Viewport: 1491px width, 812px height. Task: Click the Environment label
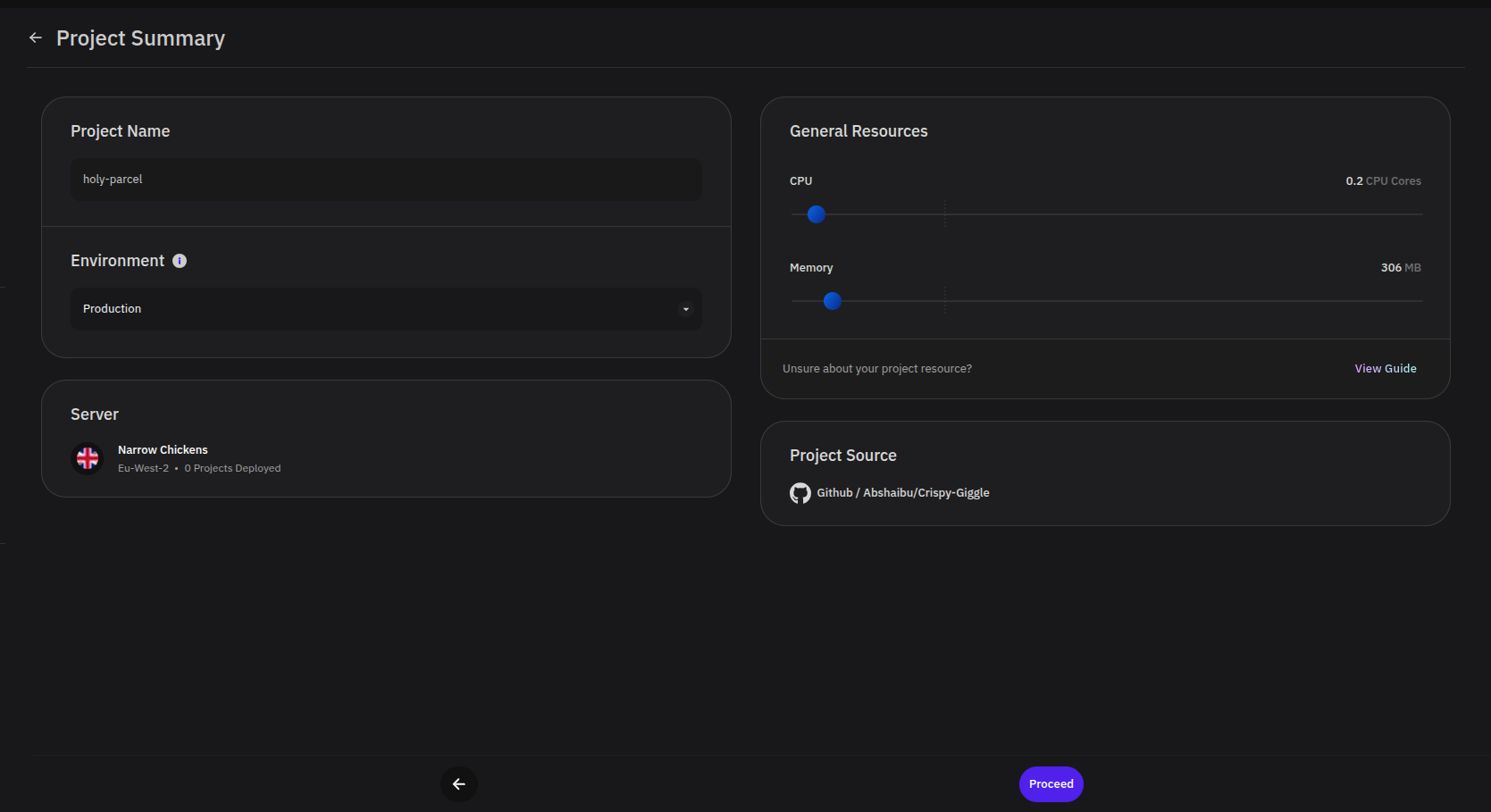click(x=118, y=261)
